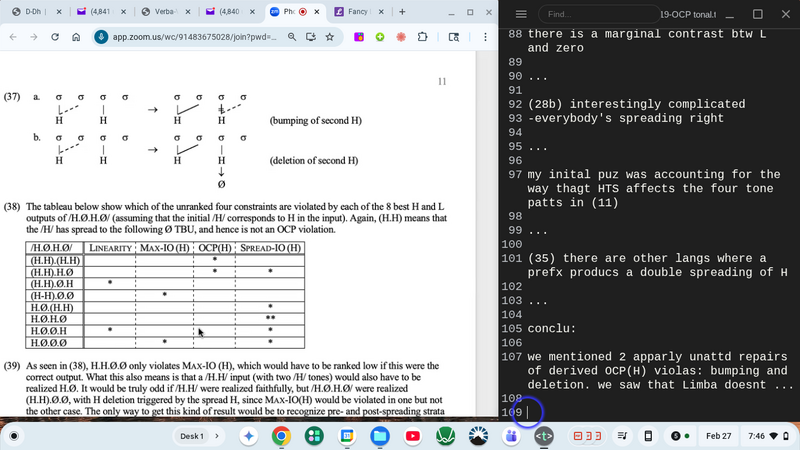Click the '(bumping of second H)' label

point(316,120)
